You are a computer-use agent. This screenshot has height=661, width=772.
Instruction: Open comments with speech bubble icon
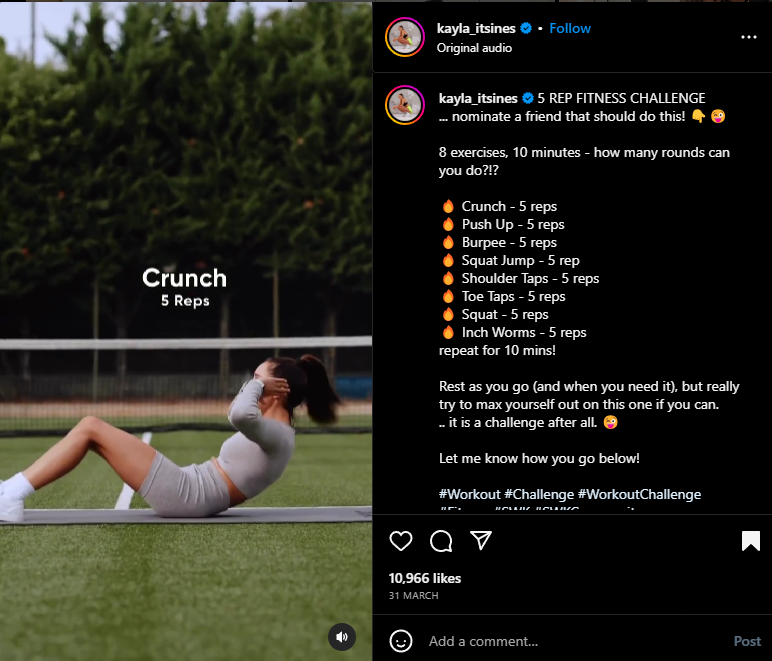tap(441, 541)
